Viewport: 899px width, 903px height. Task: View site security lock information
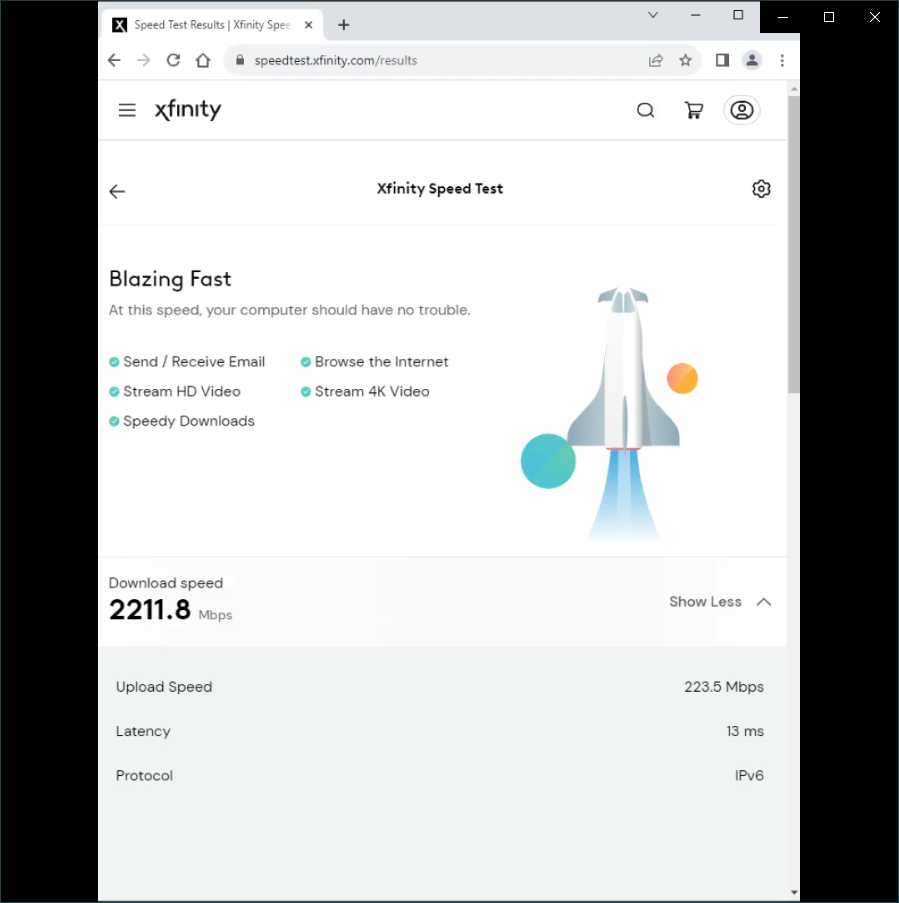240,60
